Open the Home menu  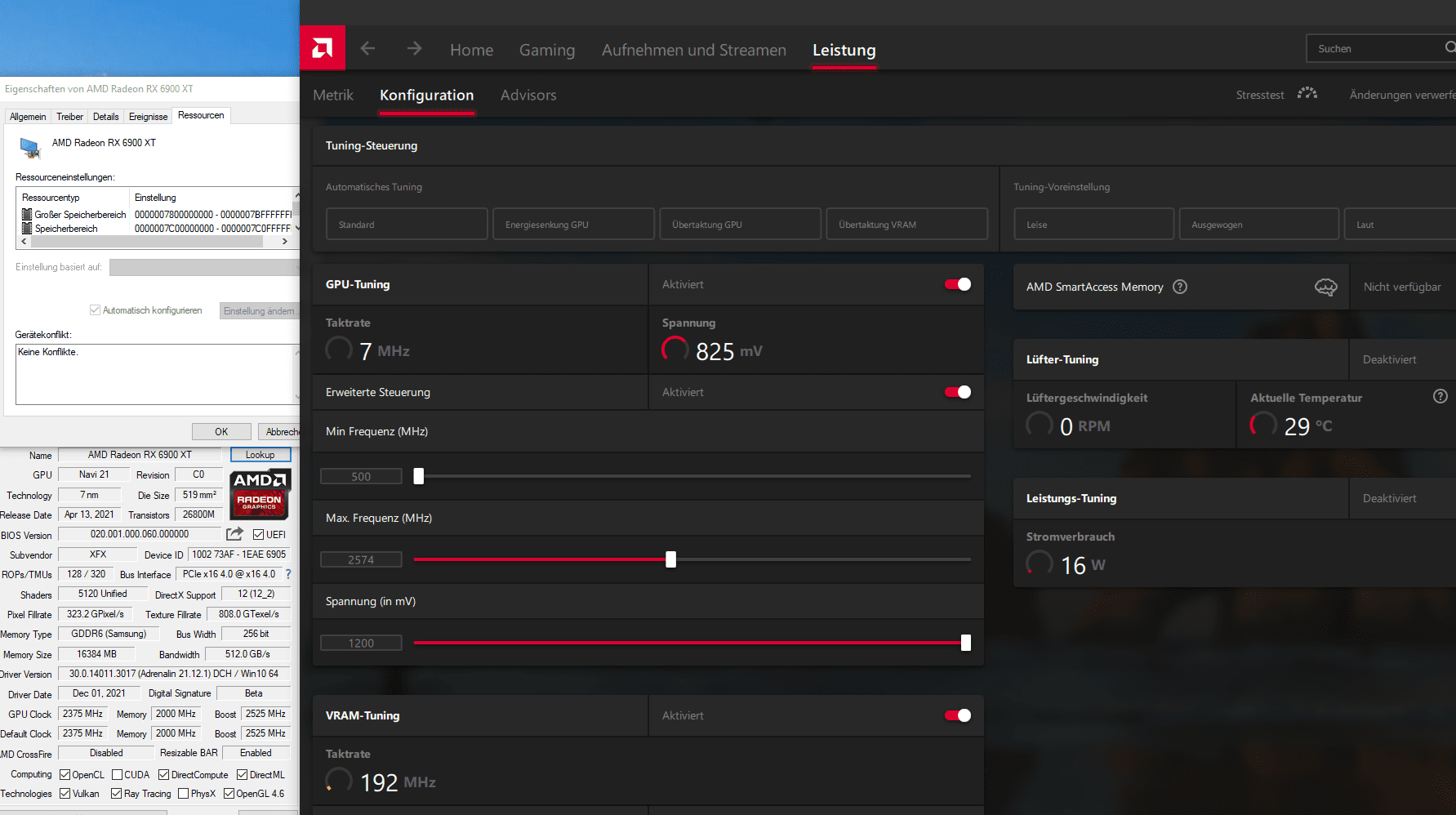pos(471,50)
